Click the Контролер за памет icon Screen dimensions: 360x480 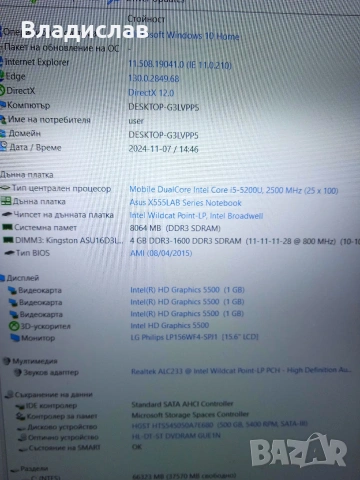point(21,416)
